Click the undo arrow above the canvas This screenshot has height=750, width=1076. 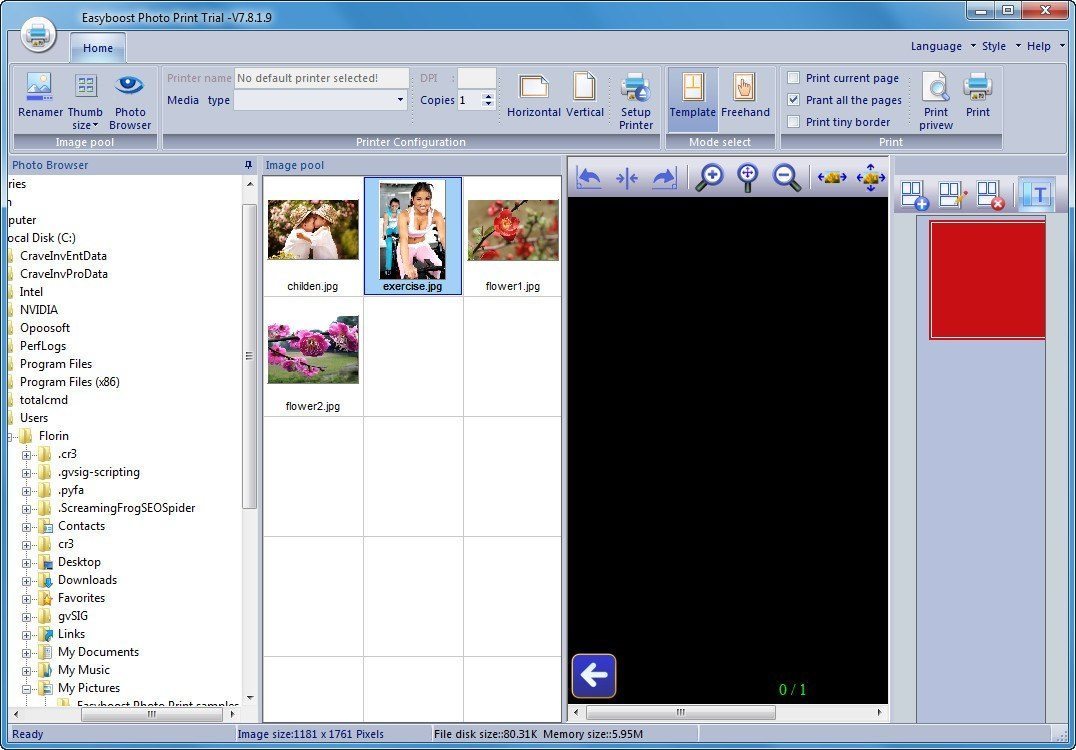589,176
